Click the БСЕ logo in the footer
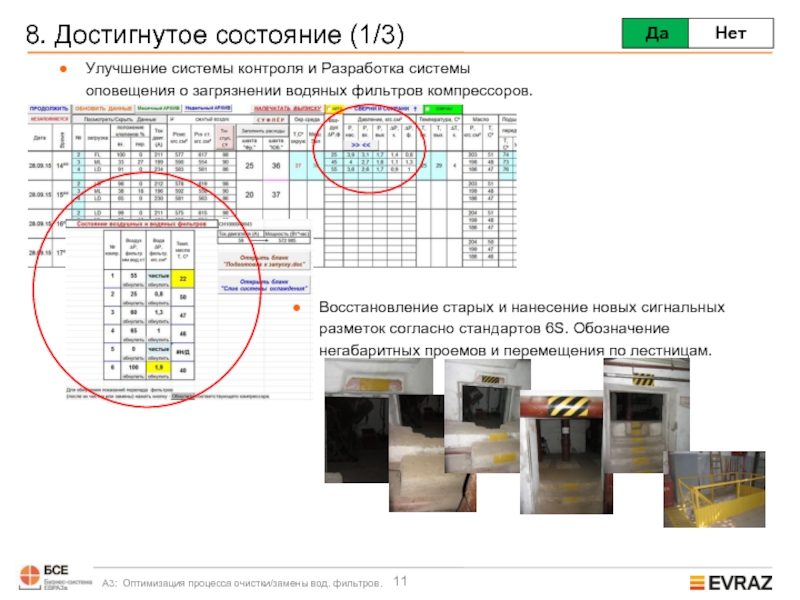 pos(55,578)
